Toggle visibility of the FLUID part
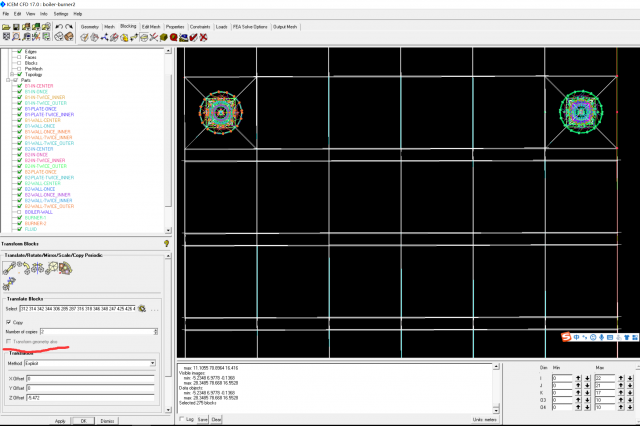Image resolution: width=640 pixels, height=426 pixels. [19, 230]
